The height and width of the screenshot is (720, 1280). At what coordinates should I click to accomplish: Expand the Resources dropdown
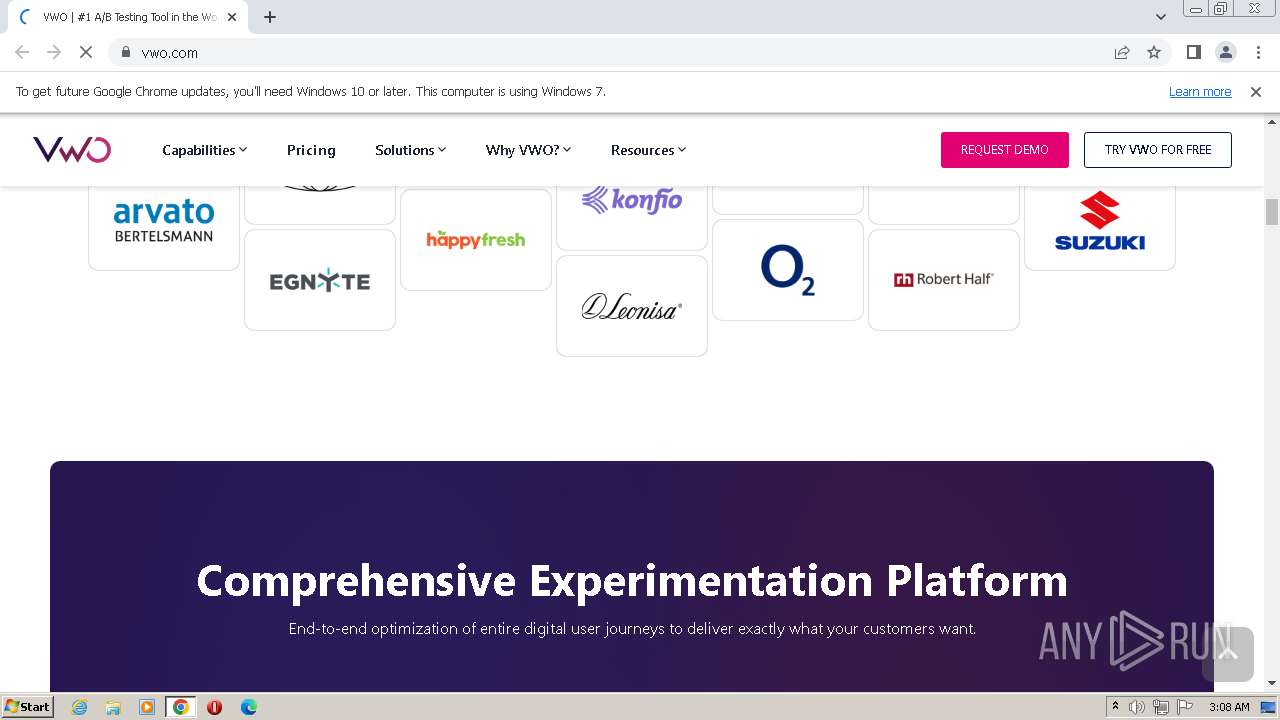click(648, 150)
